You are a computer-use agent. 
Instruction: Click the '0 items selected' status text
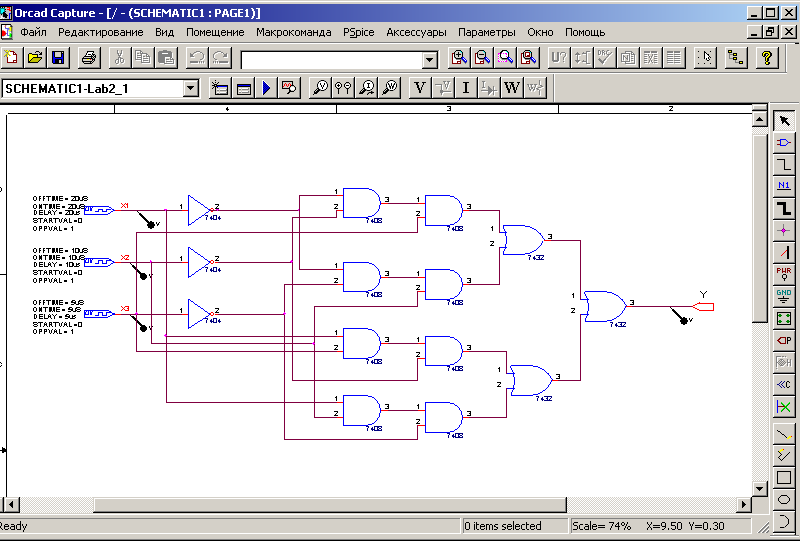[503, 526]
